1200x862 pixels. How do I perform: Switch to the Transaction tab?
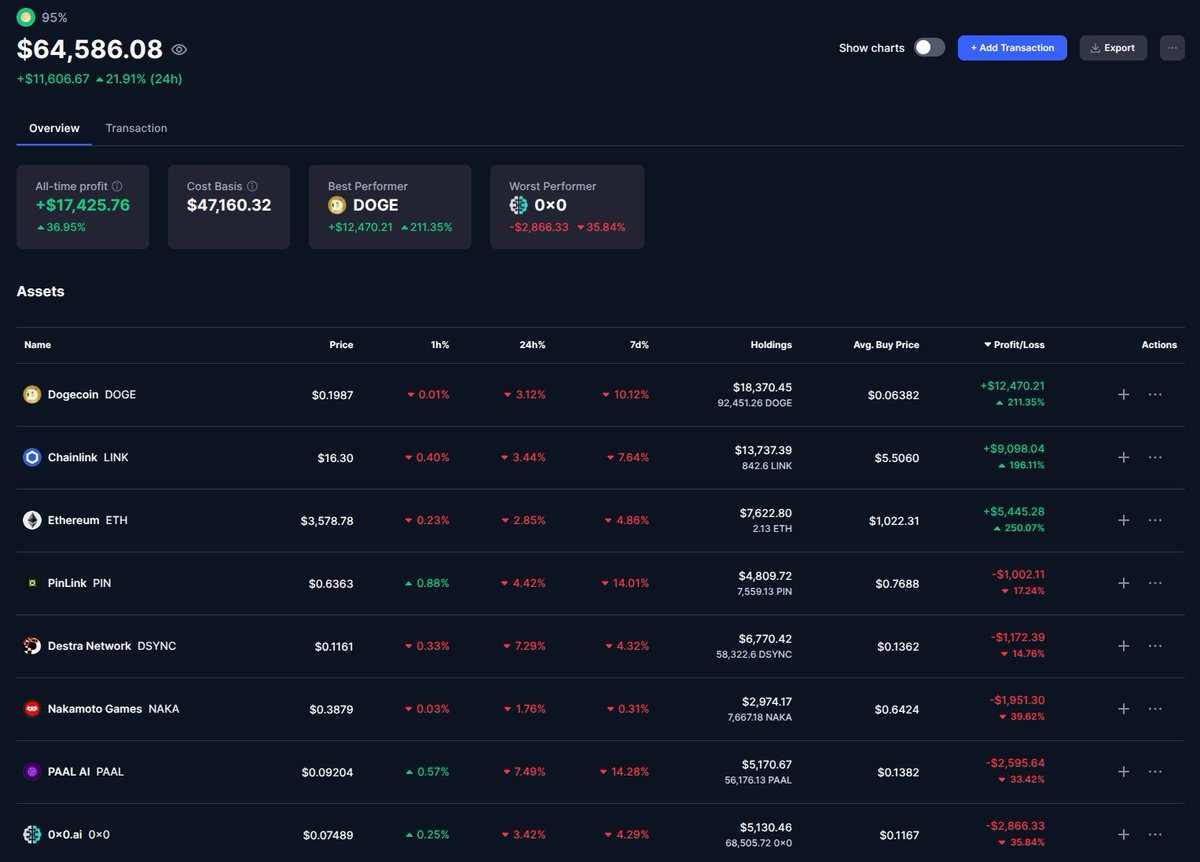(136, 128)
